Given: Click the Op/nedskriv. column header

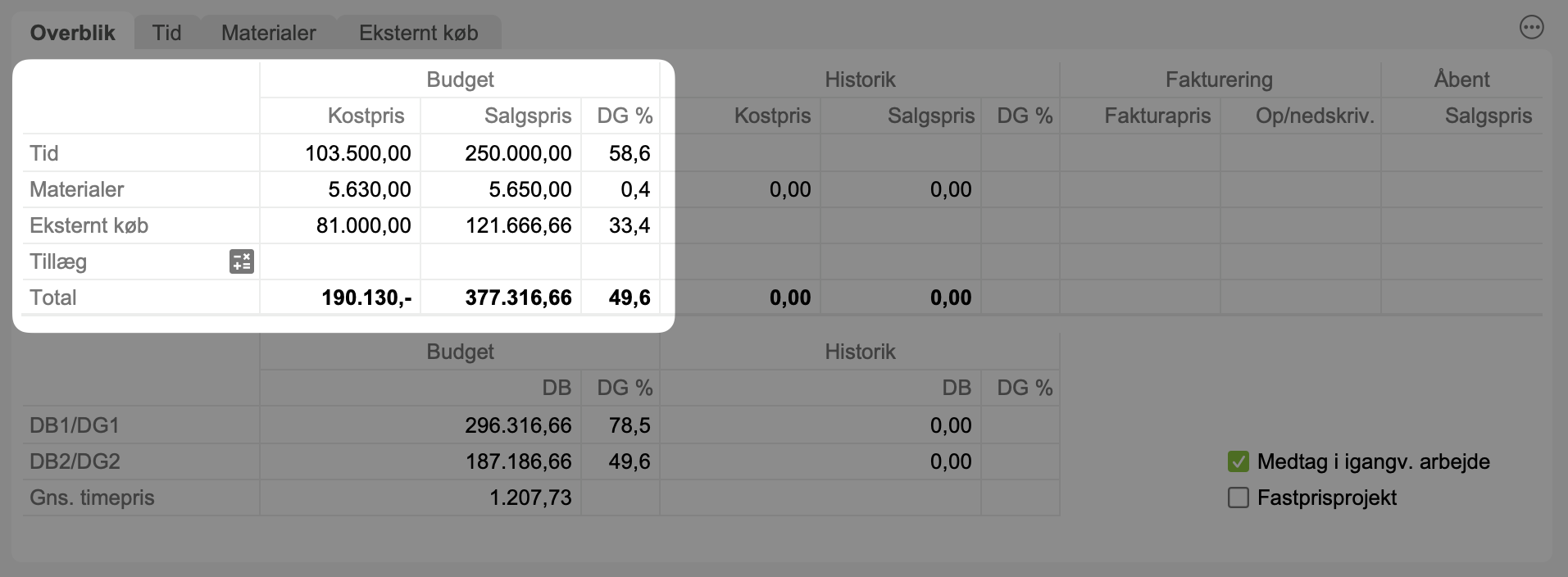Looking at the screenshot, I should tap(1314, 116).
